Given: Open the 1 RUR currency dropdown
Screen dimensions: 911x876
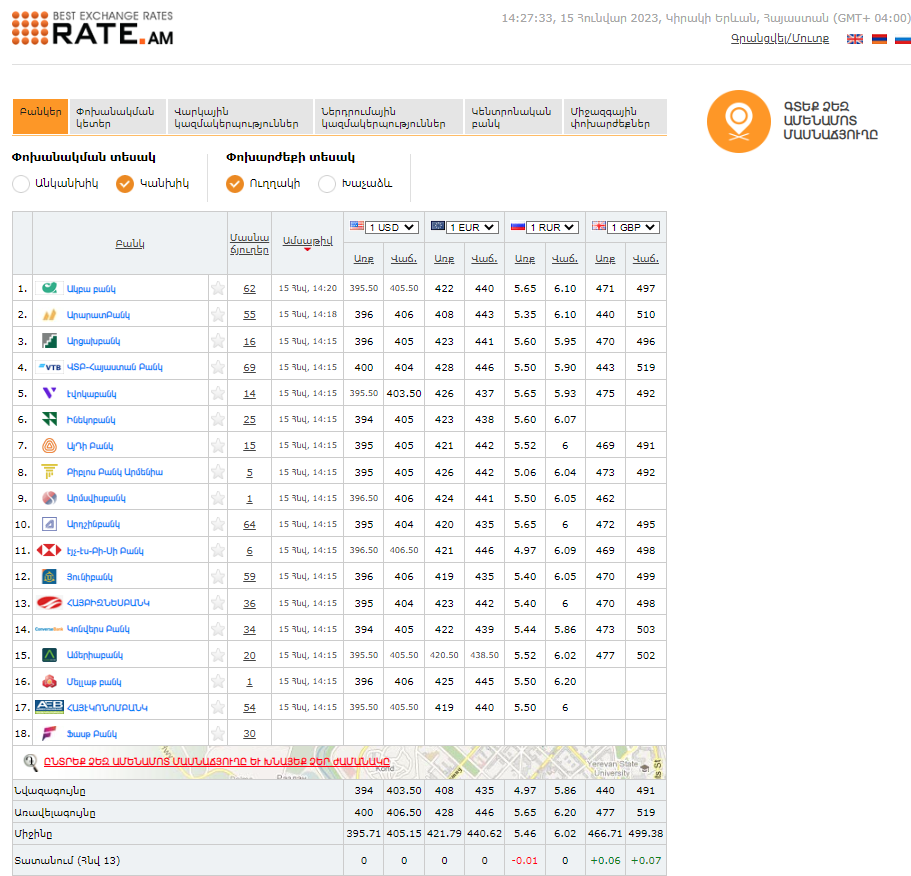Looking at the screenshot, I should pyautogui.click(x=553, y=227).
